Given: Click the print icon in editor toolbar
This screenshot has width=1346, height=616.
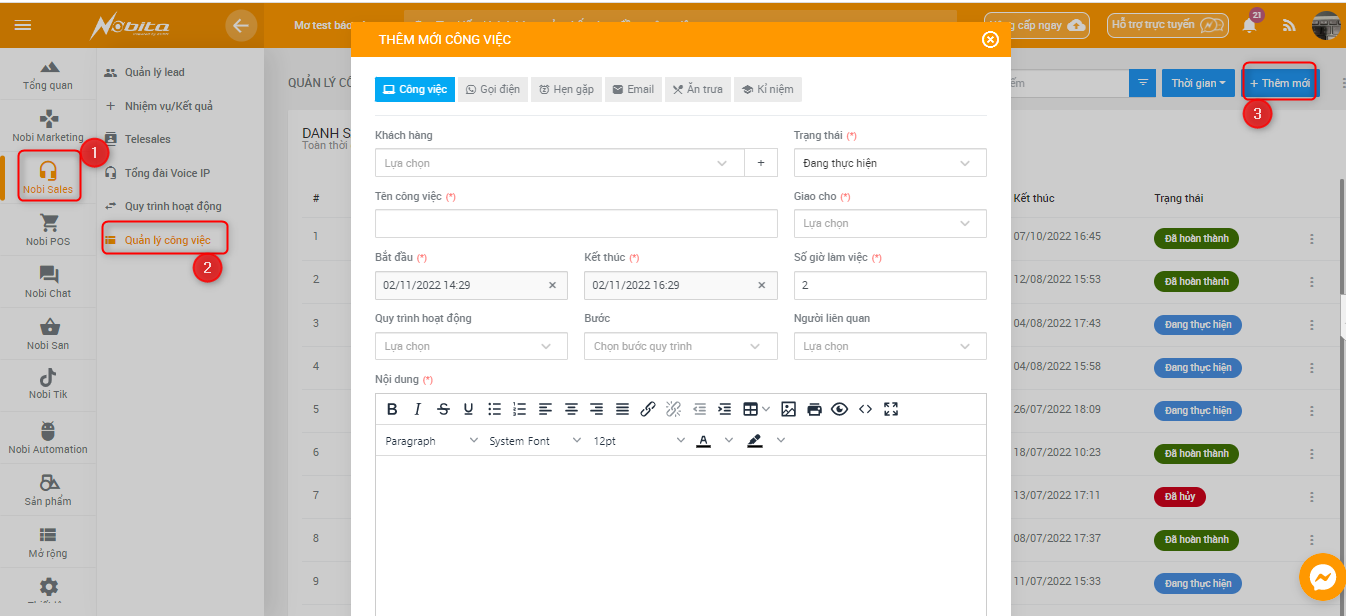Looking at the screenshot, I should click(814, 409).
